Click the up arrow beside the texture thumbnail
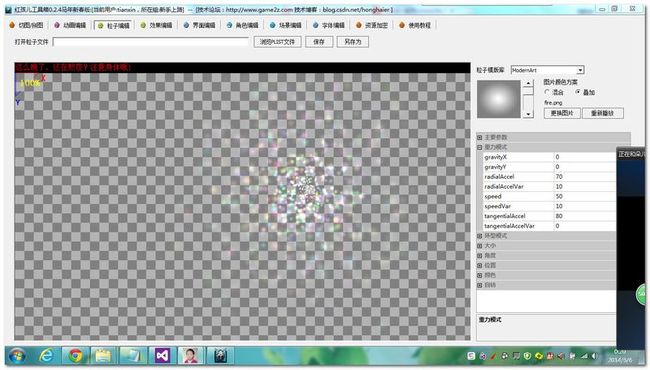Screen dimensions: 650x370 pos(528,83)
